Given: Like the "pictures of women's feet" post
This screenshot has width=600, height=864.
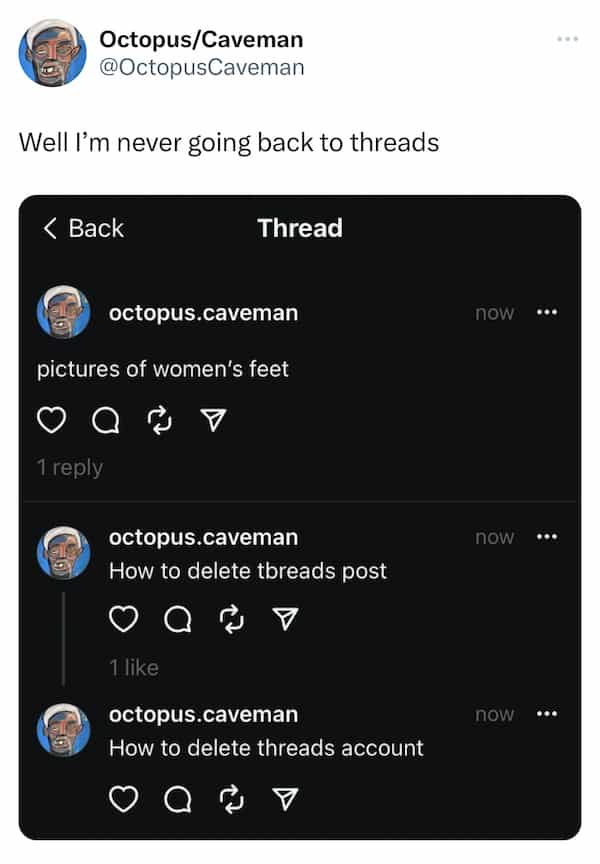Looking at the screenshot, I should pos(50,423).
